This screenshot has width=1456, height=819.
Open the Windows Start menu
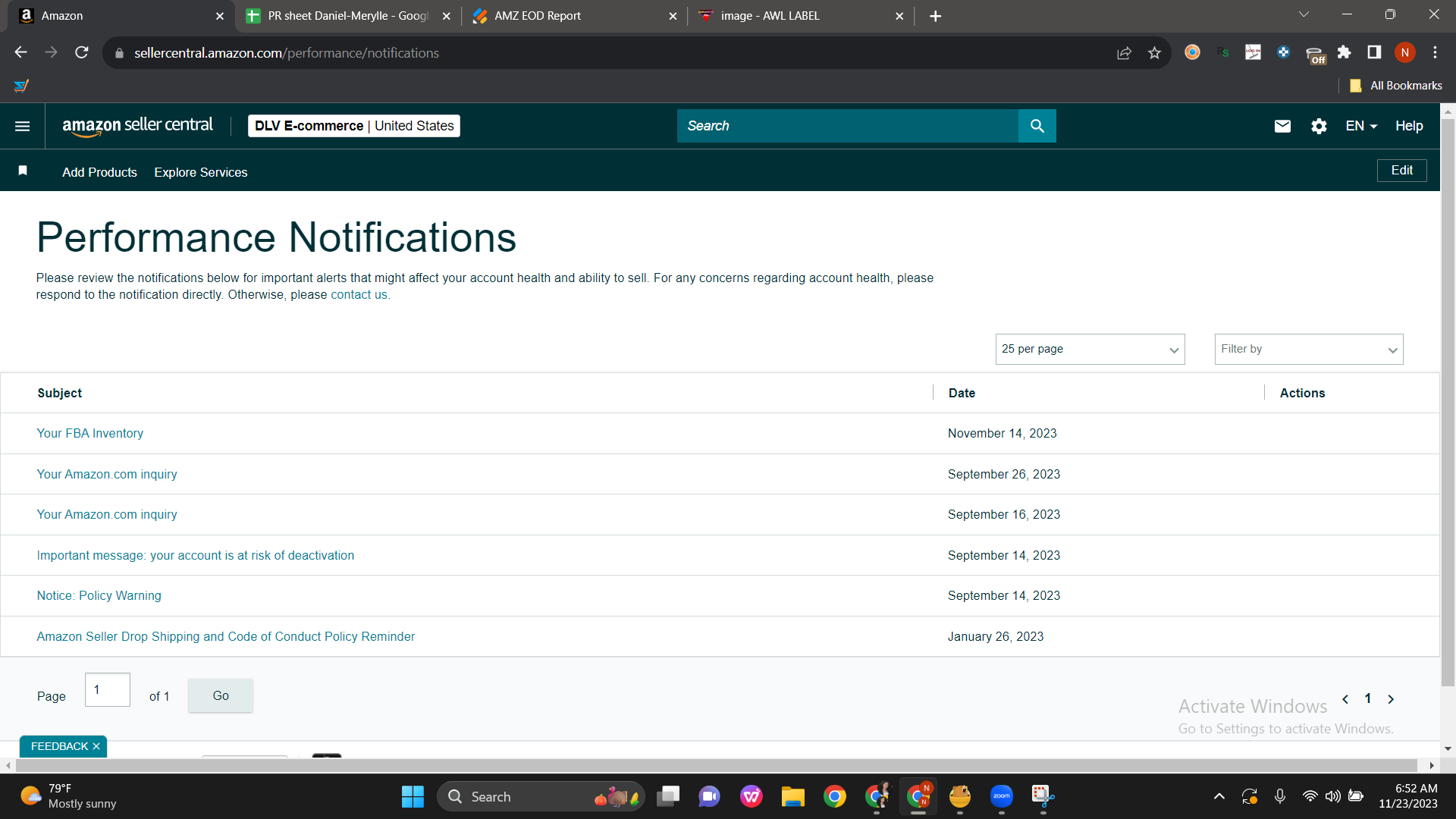pos(413,797)
